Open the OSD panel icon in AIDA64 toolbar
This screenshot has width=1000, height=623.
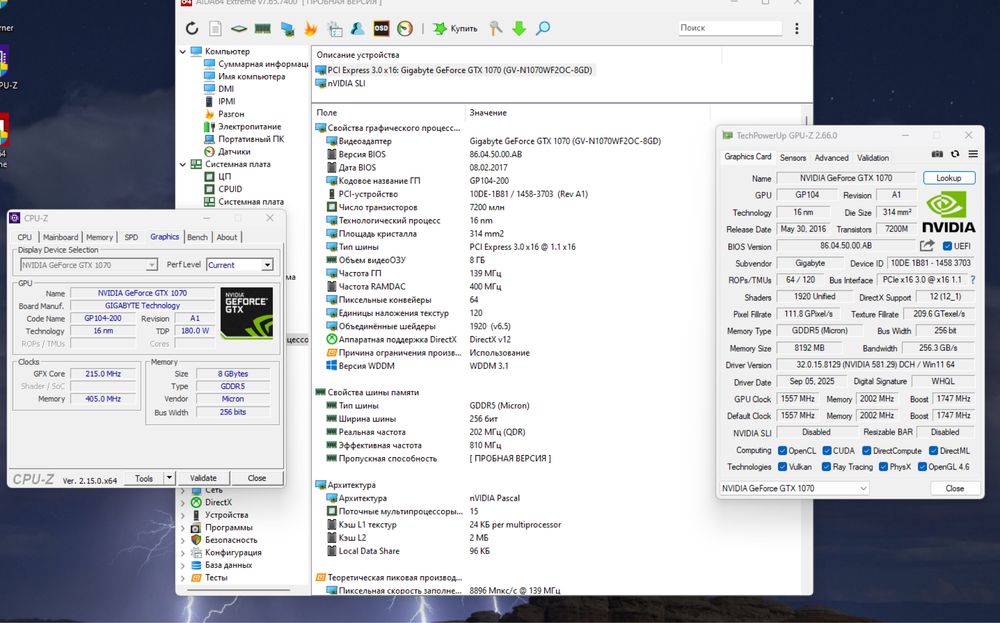coord(381,28)
